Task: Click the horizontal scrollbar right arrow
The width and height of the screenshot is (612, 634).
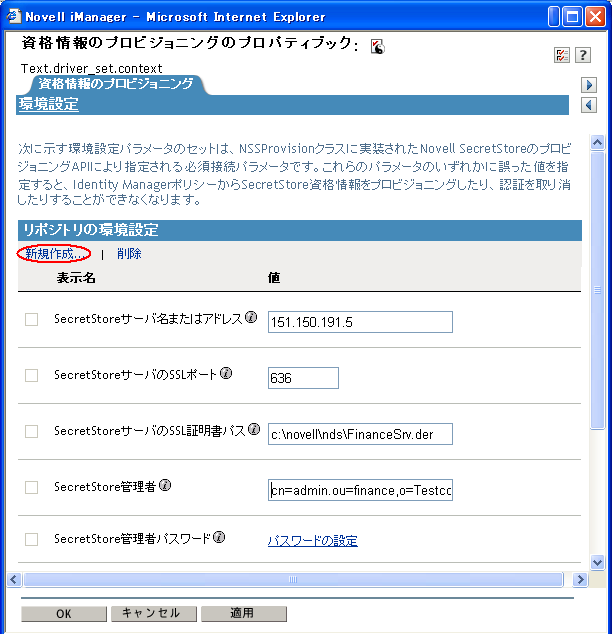Action: pyautogui.click(x=580, y=579)
